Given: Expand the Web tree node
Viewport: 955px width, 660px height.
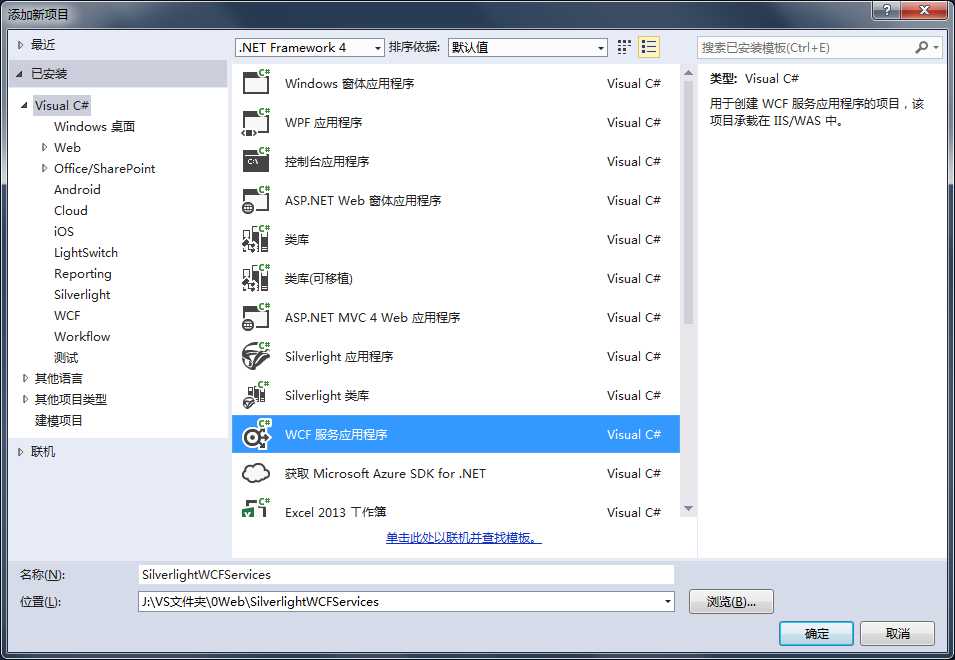Looking at the screenshot, I should pos(44,147).
